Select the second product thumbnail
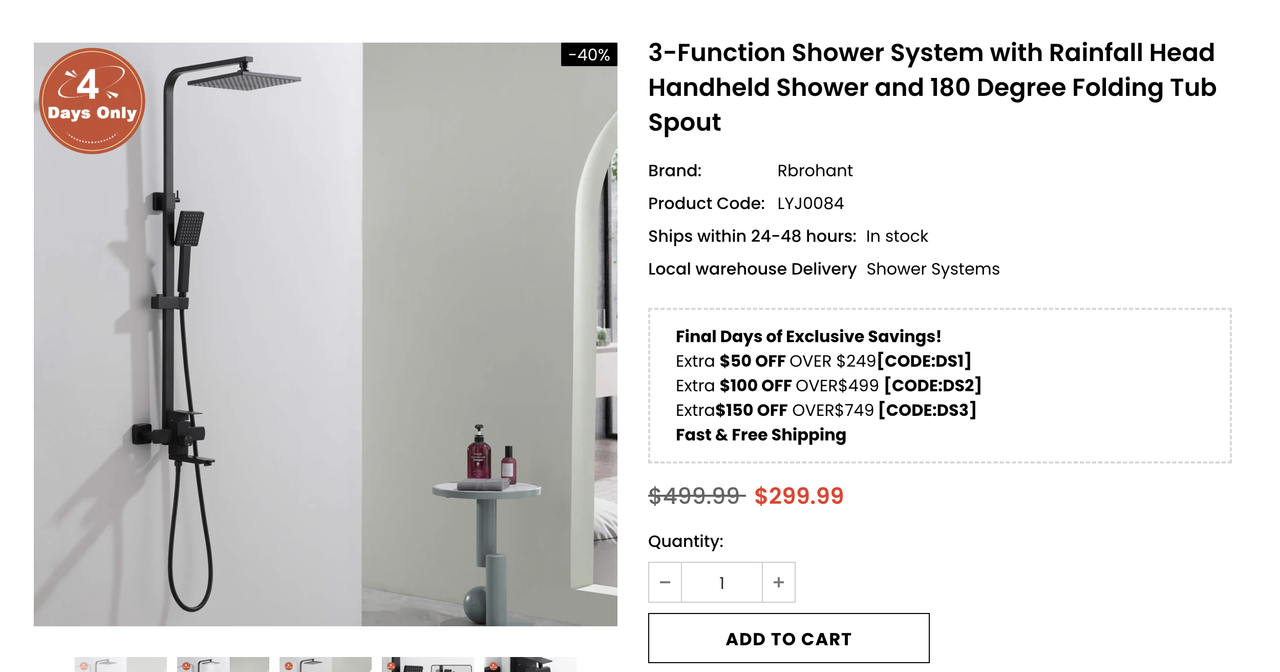 click(x=223, y=664)
